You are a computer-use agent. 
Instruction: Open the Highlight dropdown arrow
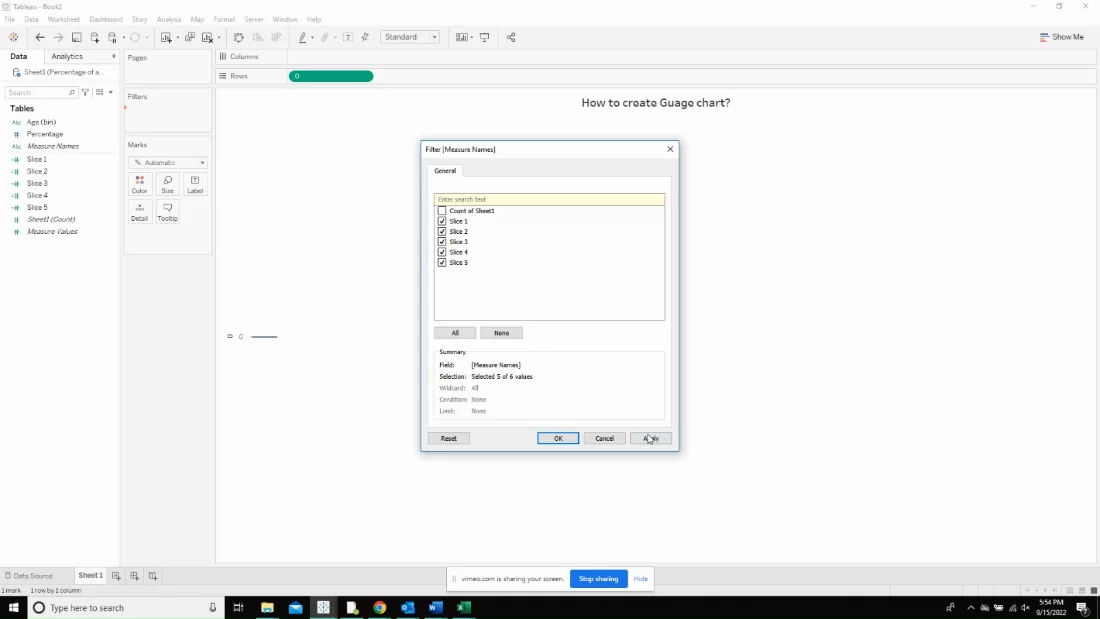coord(312,37)
